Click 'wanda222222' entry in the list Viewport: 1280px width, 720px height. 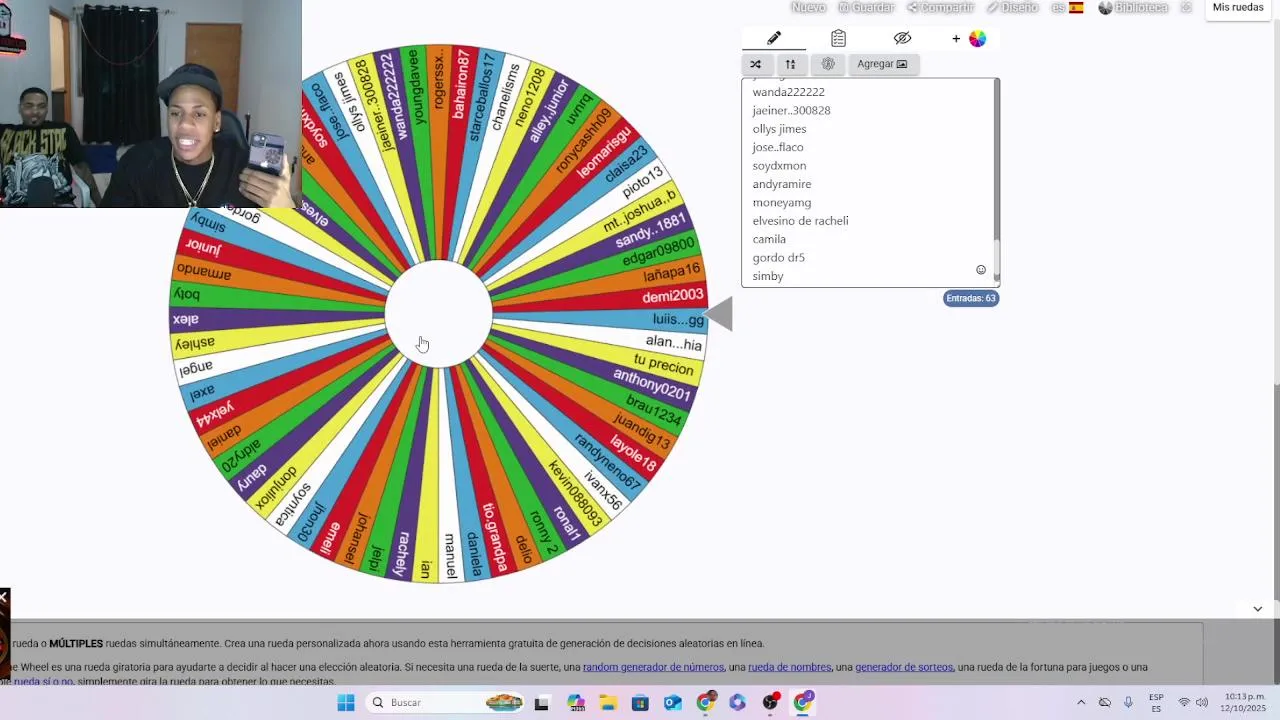tap(788, 92)
